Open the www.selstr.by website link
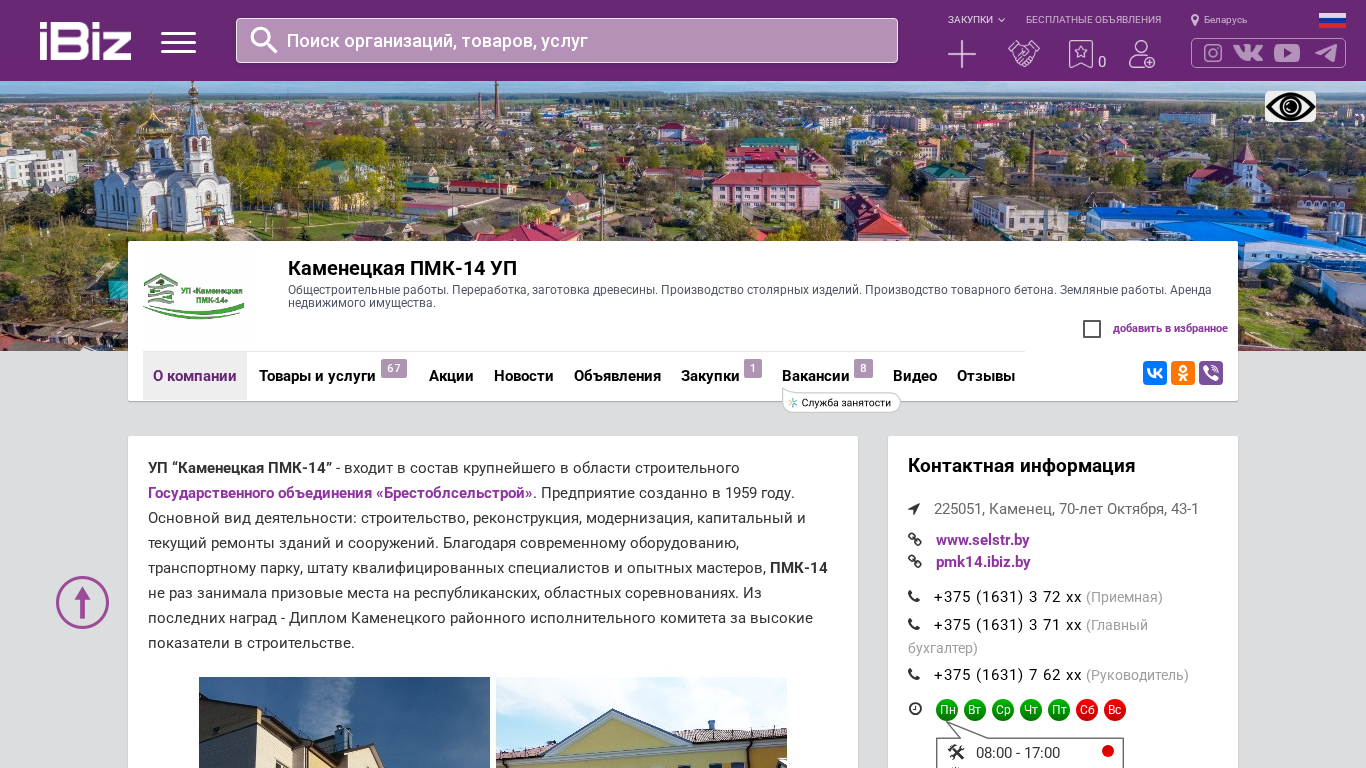This screenshot has width=1366, height=768. point(982,540)
